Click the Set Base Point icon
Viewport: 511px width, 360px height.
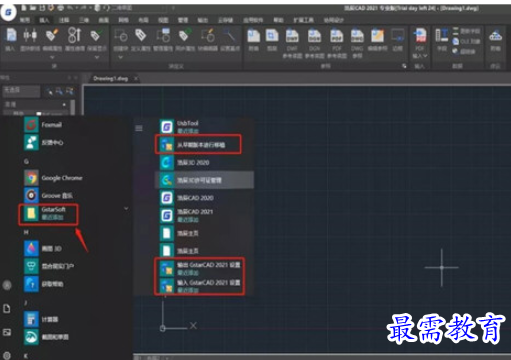click(230, 35)
